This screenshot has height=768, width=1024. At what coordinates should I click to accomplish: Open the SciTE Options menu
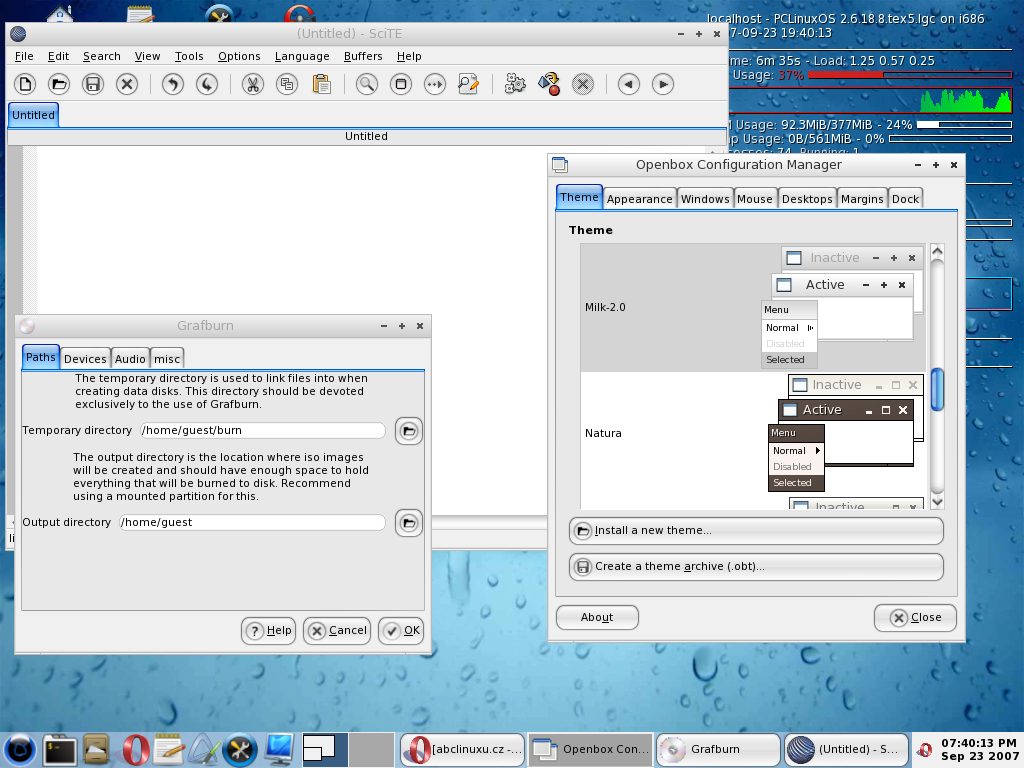(239, 56)
